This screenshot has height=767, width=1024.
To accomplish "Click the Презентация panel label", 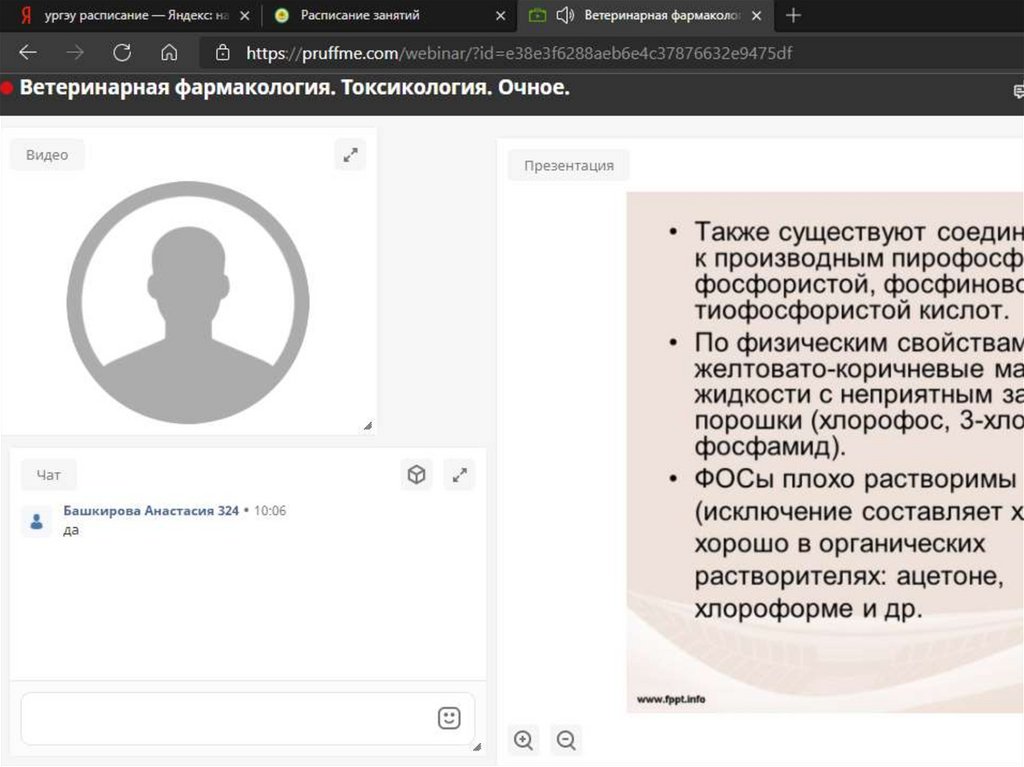I will (x=568, y=165).
